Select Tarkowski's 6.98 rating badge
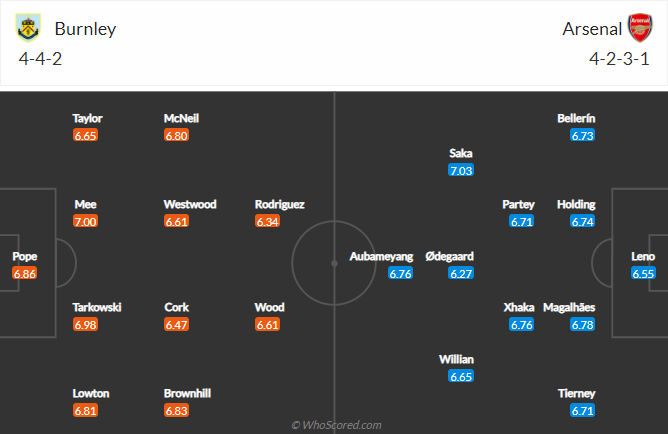 (86, 325)
